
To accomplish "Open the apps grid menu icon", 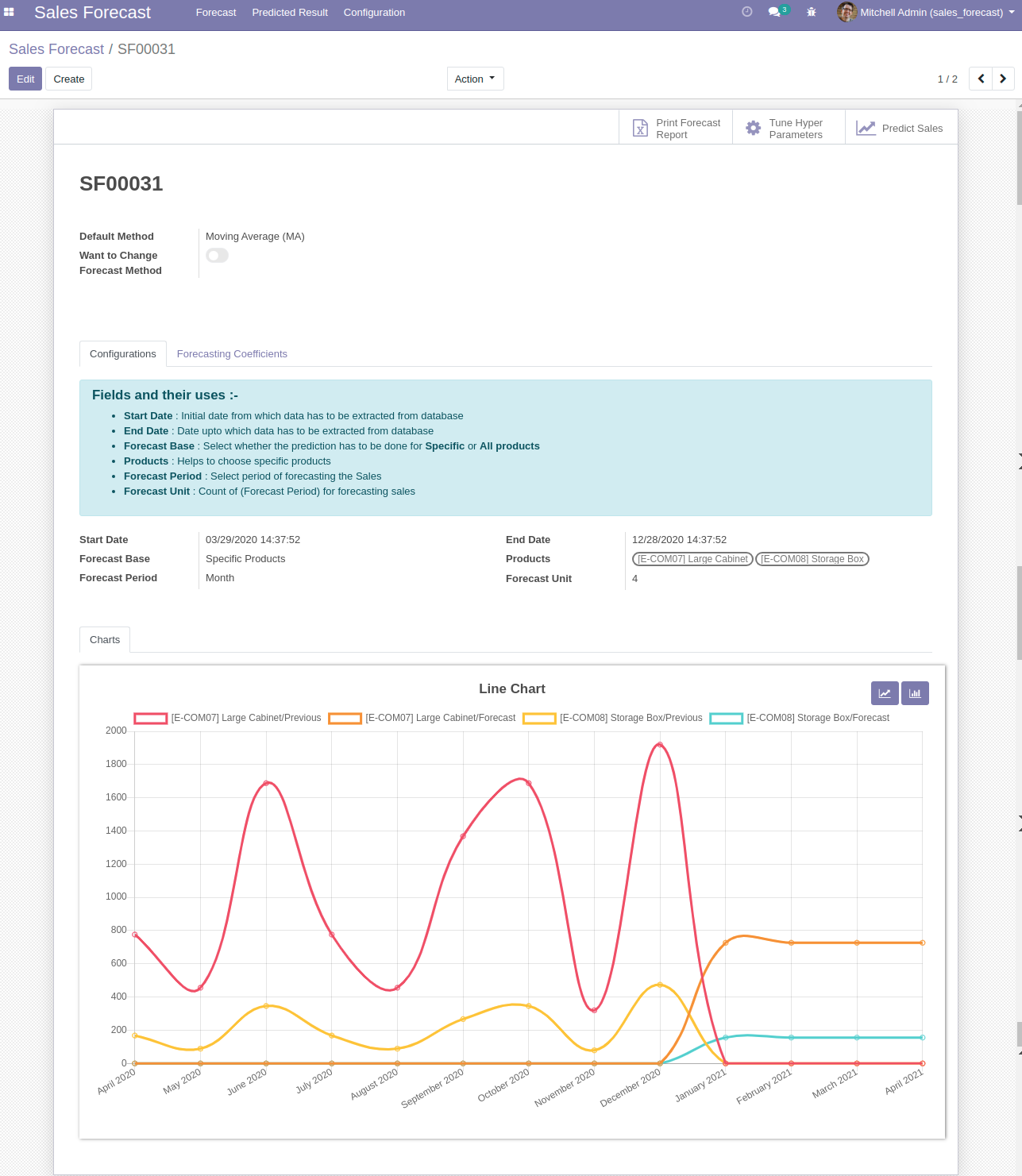I will (9, 12).
